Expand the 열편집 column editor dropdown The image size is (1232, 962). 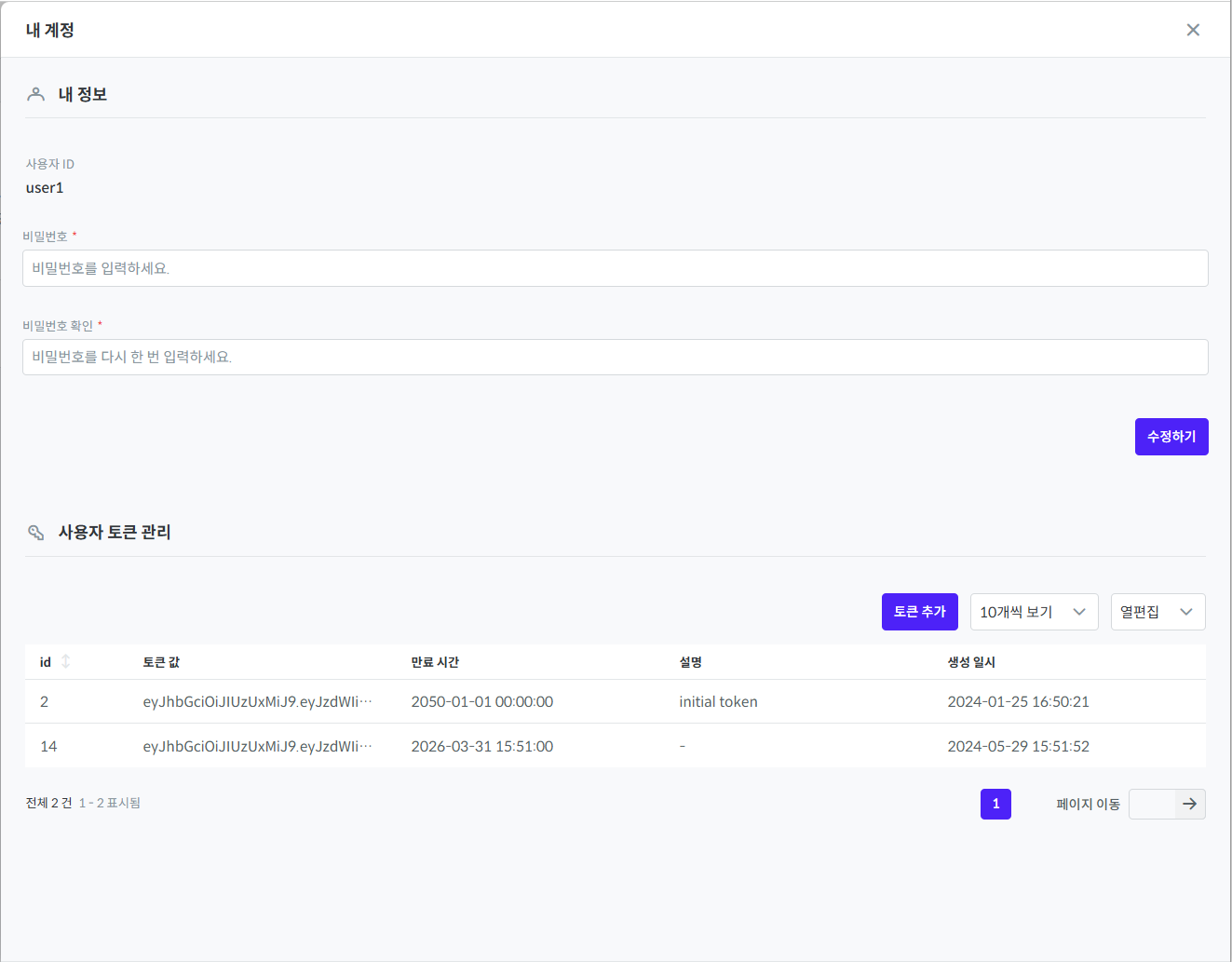1158,612
